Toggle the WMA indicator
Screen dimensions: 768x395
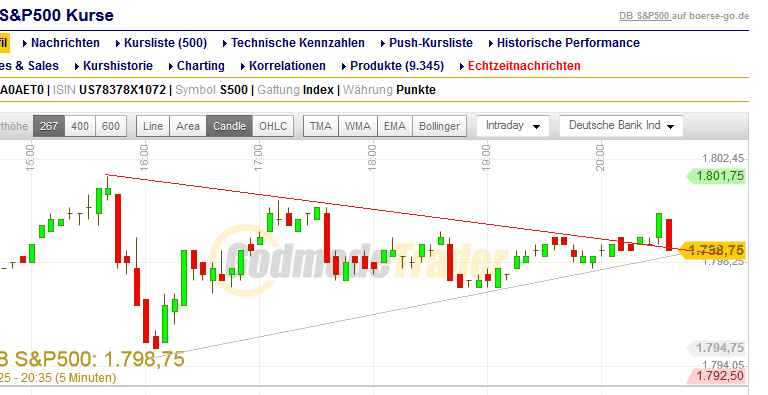tap(358, 126)
